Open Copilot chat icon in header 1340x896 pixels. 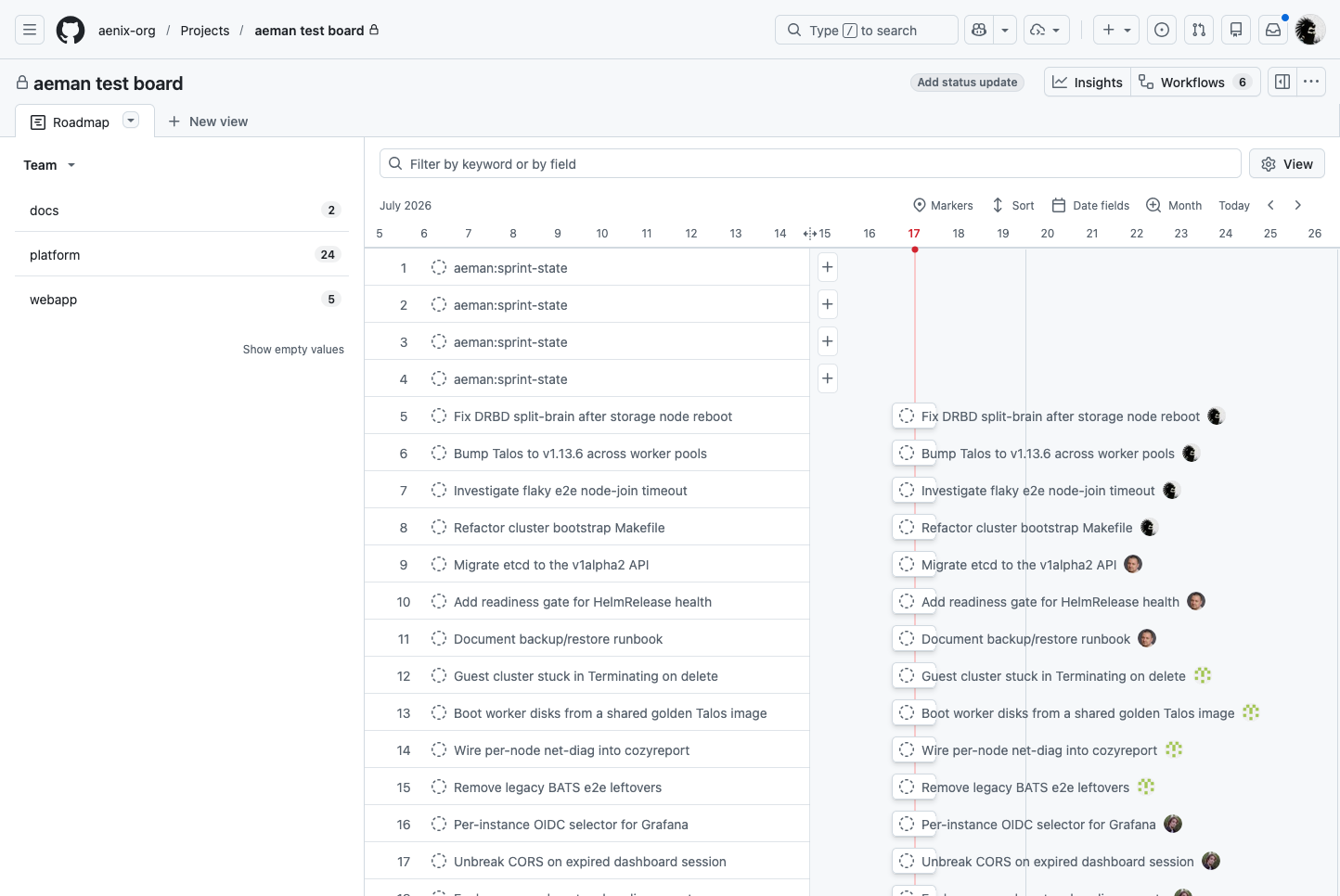(979, 30)
